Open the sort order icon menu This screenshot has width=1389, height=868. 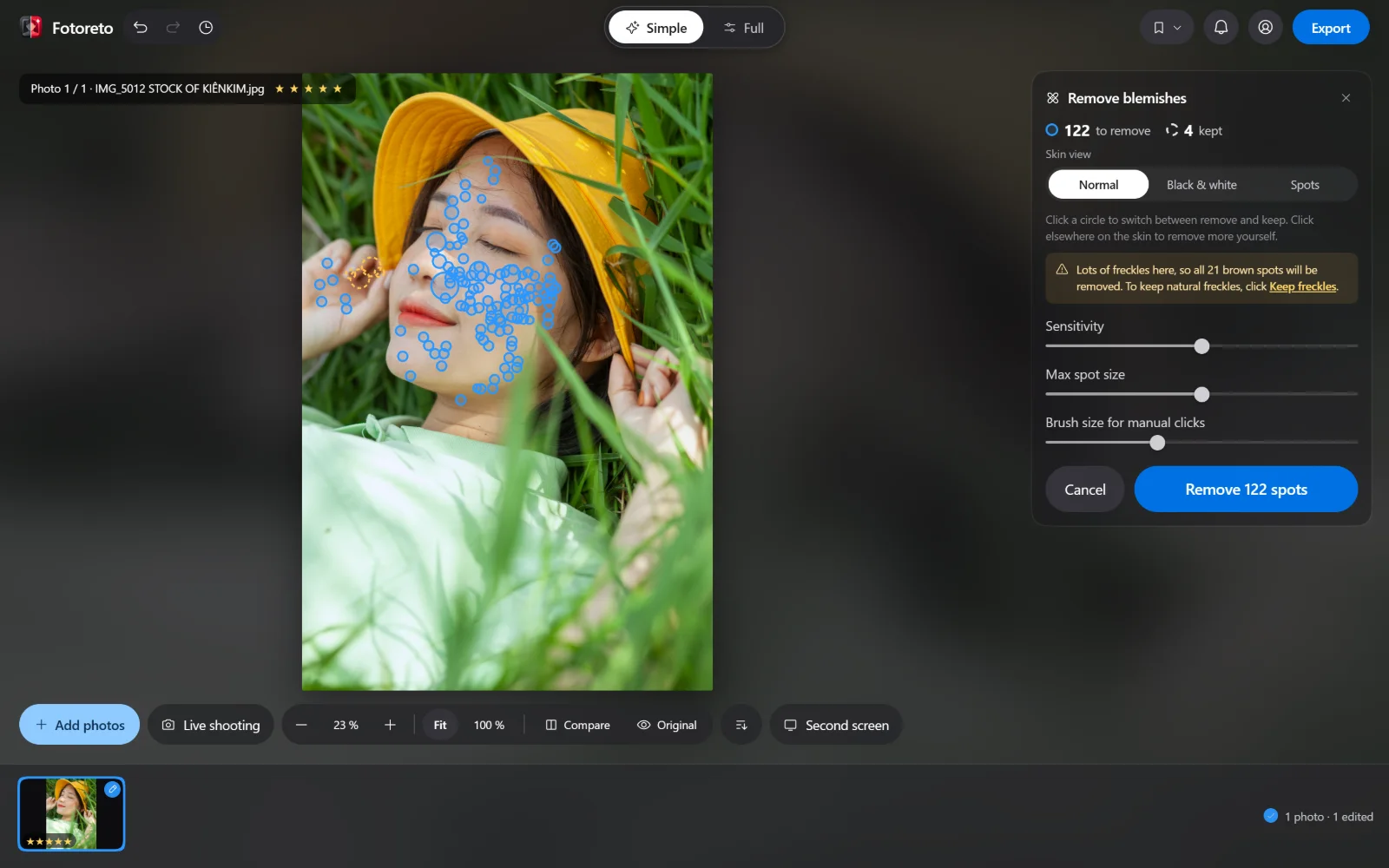click(x=741, y=725)
